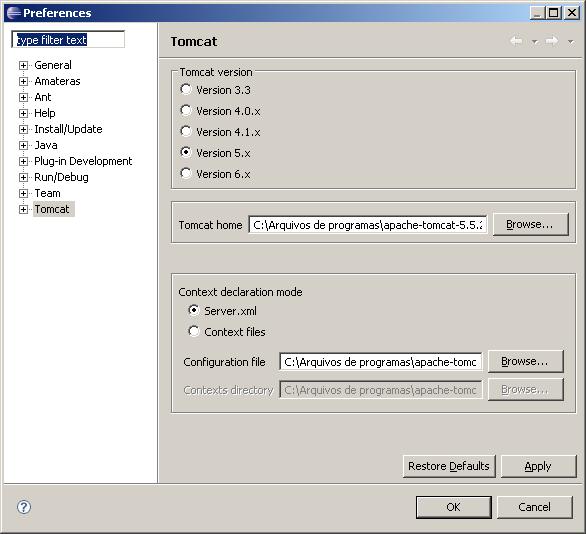Image resolution: width=586 pixels, height=534 pixels.
Task: Open the back history dropdown arrow
Action: tap(535, 42)
